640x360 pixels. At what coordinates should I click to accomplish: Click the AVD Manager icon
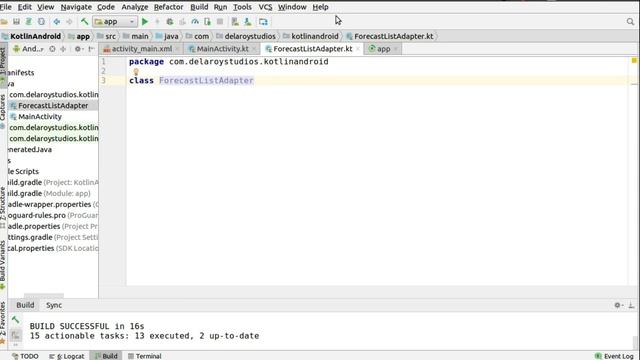pyautogui.click(x=235, y=22)
